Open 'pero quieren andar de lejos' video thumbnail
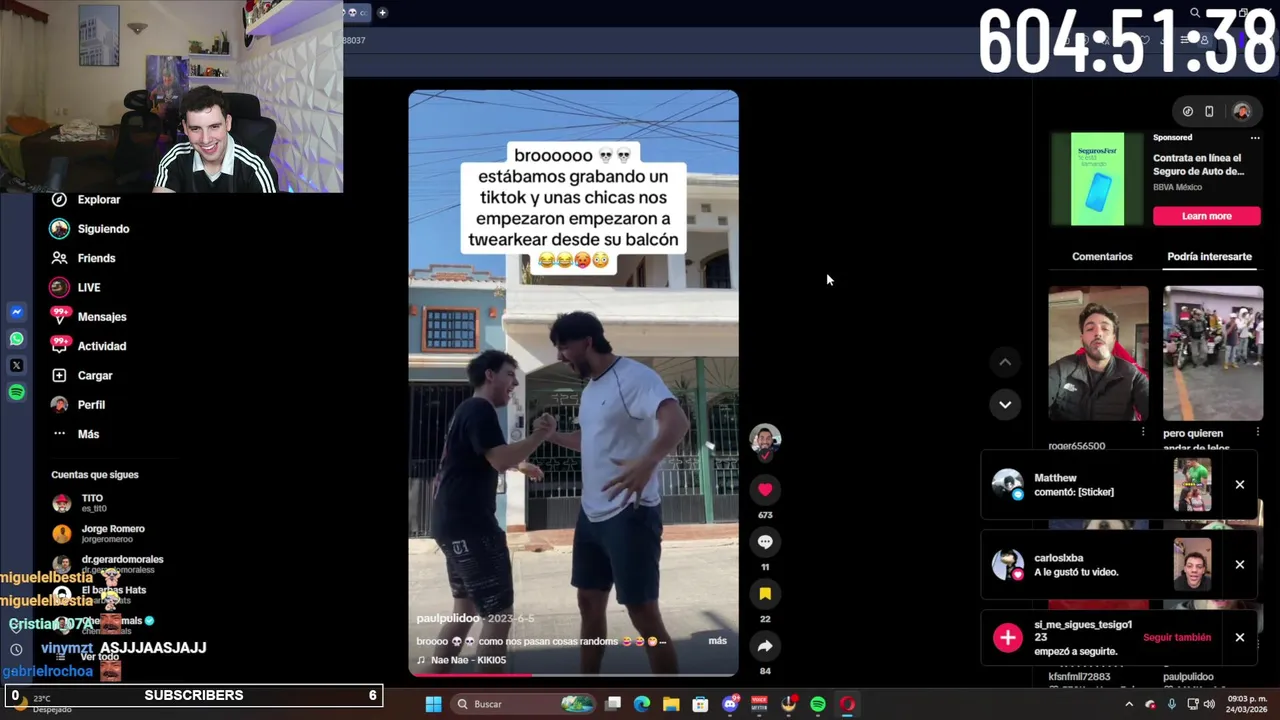 1213,353
